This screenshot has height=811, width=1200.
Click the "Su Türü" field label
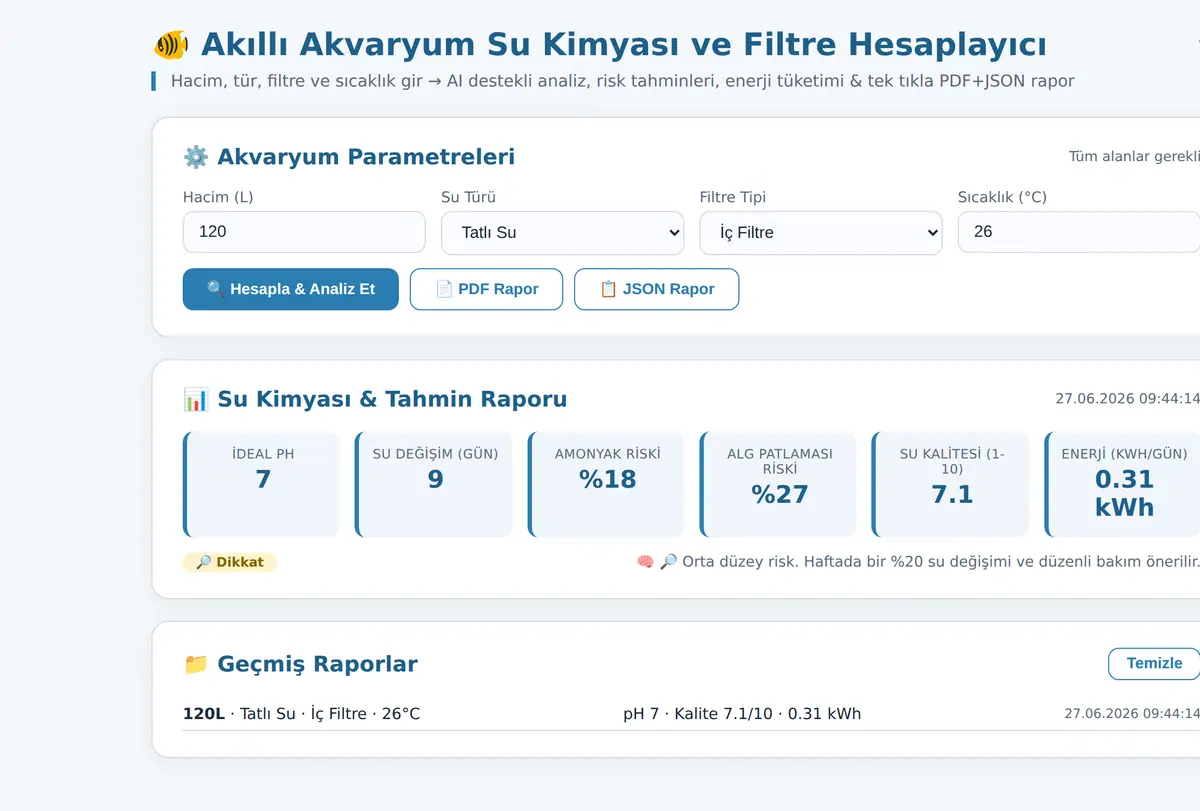469,197
